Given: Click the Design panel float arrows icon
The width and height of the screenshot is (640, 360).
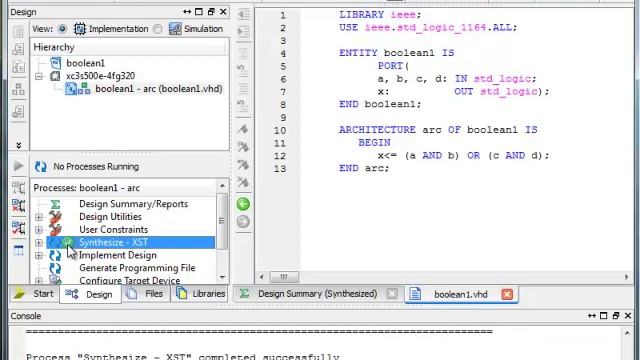Looking at the screenshot, I should click(187, 12).
